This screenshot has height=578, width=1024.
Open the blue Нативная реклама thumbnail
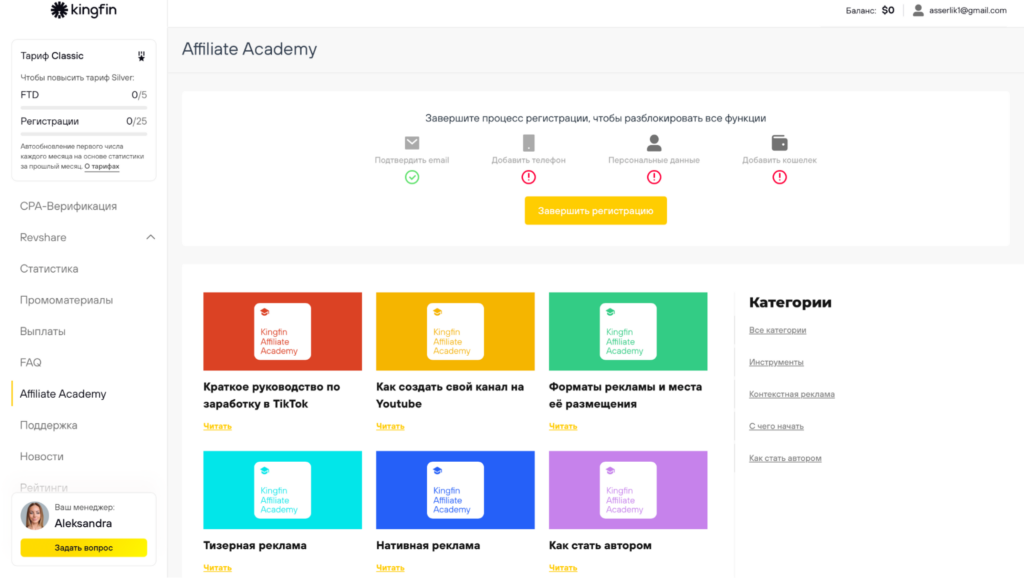(455, 490)
